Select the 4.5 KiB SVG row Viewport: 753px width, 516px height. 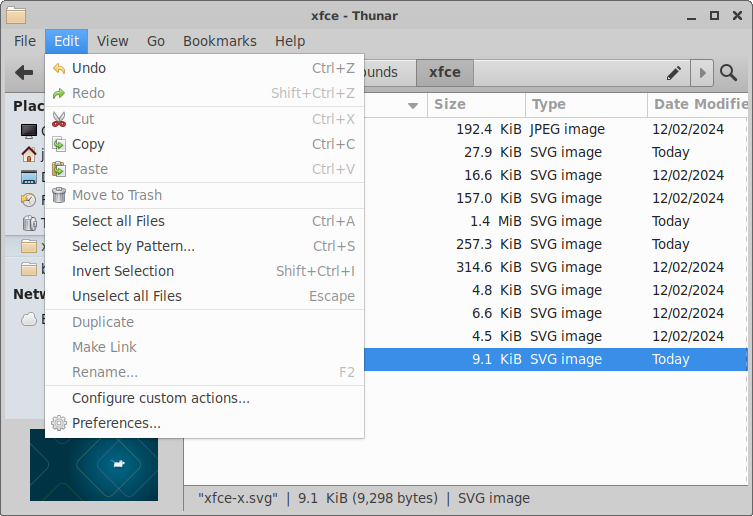(556, 337)
